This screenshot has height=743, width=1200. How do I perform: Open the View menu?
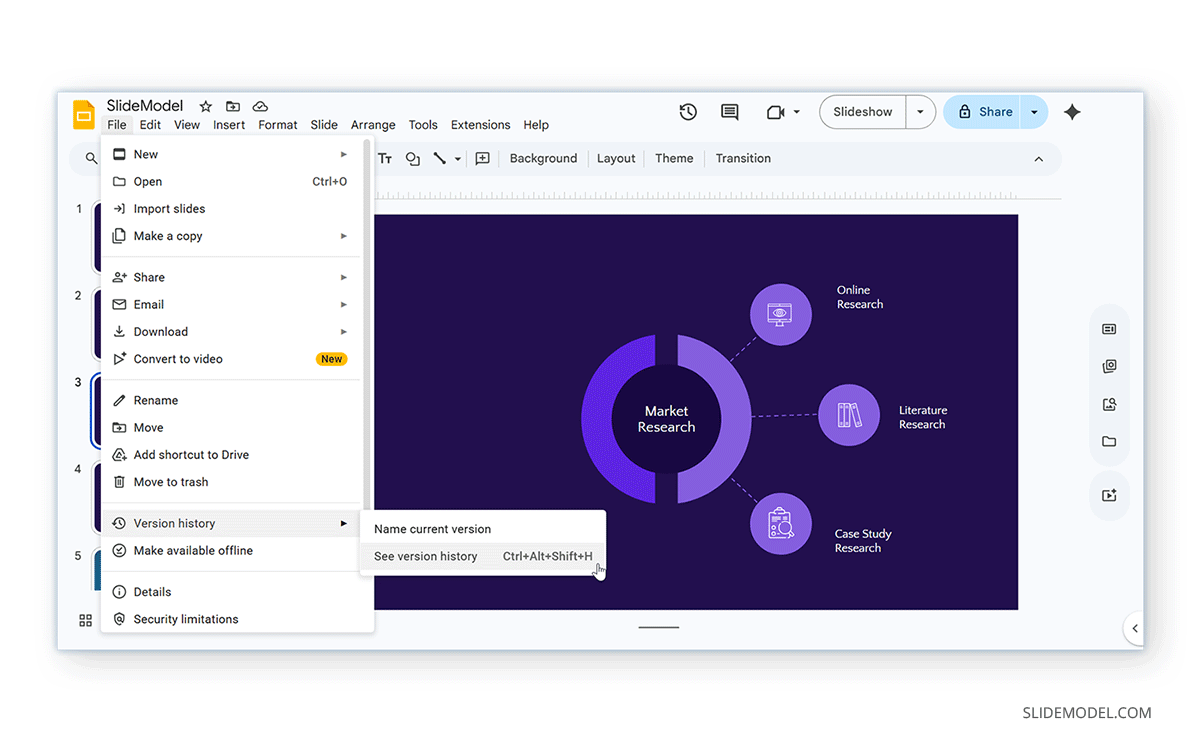click(x=187, y=125)
